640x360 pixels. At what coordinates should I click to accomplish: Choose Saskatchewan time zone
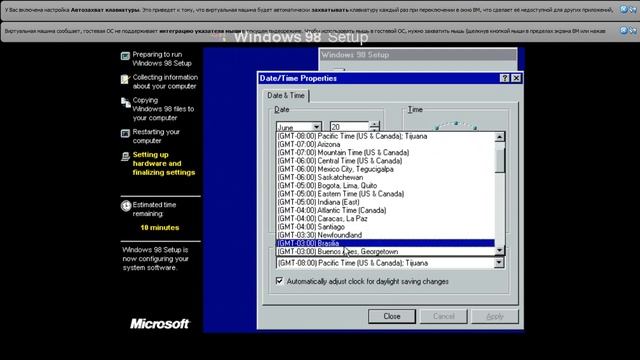pos(385,178)
